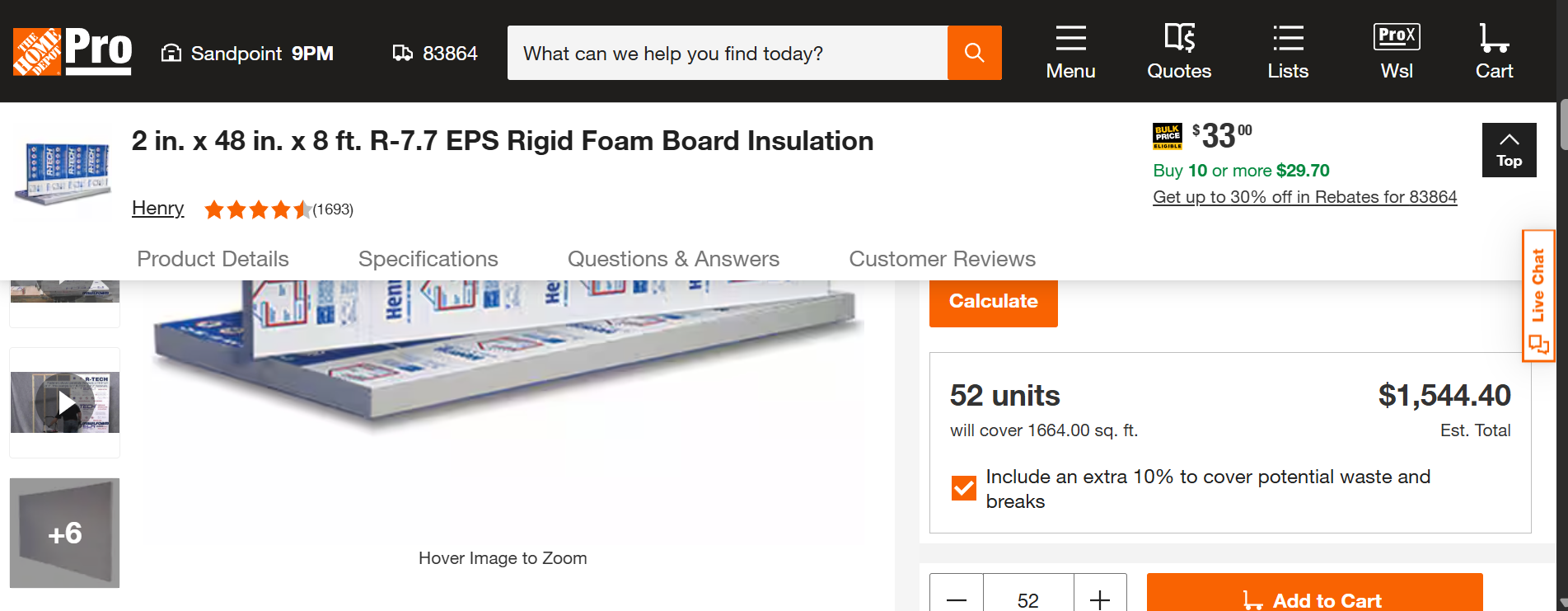Click the search text field
This screenshot has width=1568, height=611.
727,54
